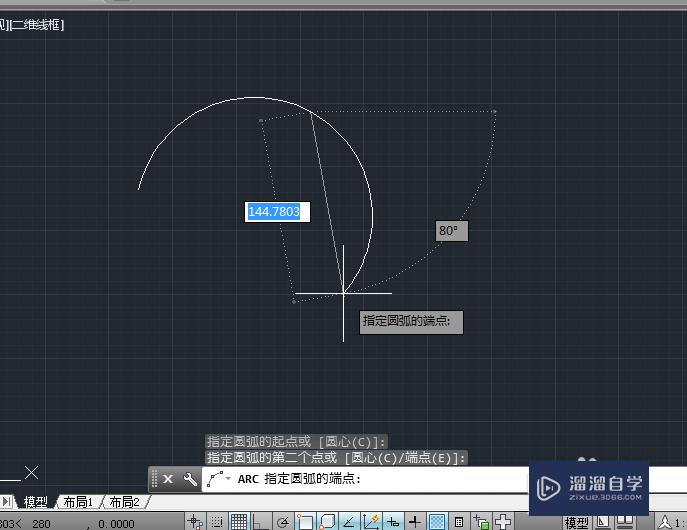687x530 pixels.
Task: Toggle Dynamic UCS in status bar
Action: pos(371,522)
